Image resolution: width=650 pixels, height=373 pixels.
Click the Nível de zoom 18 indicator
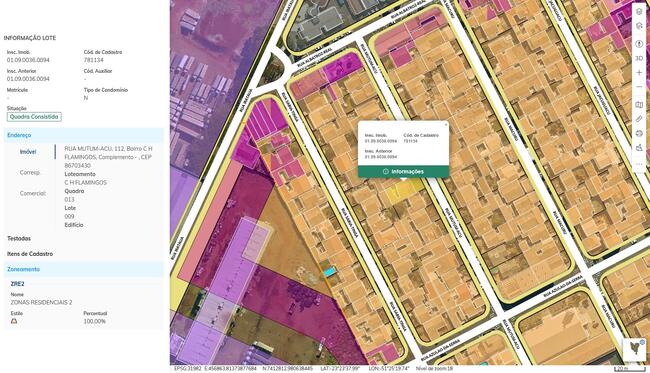click(434, 368)
